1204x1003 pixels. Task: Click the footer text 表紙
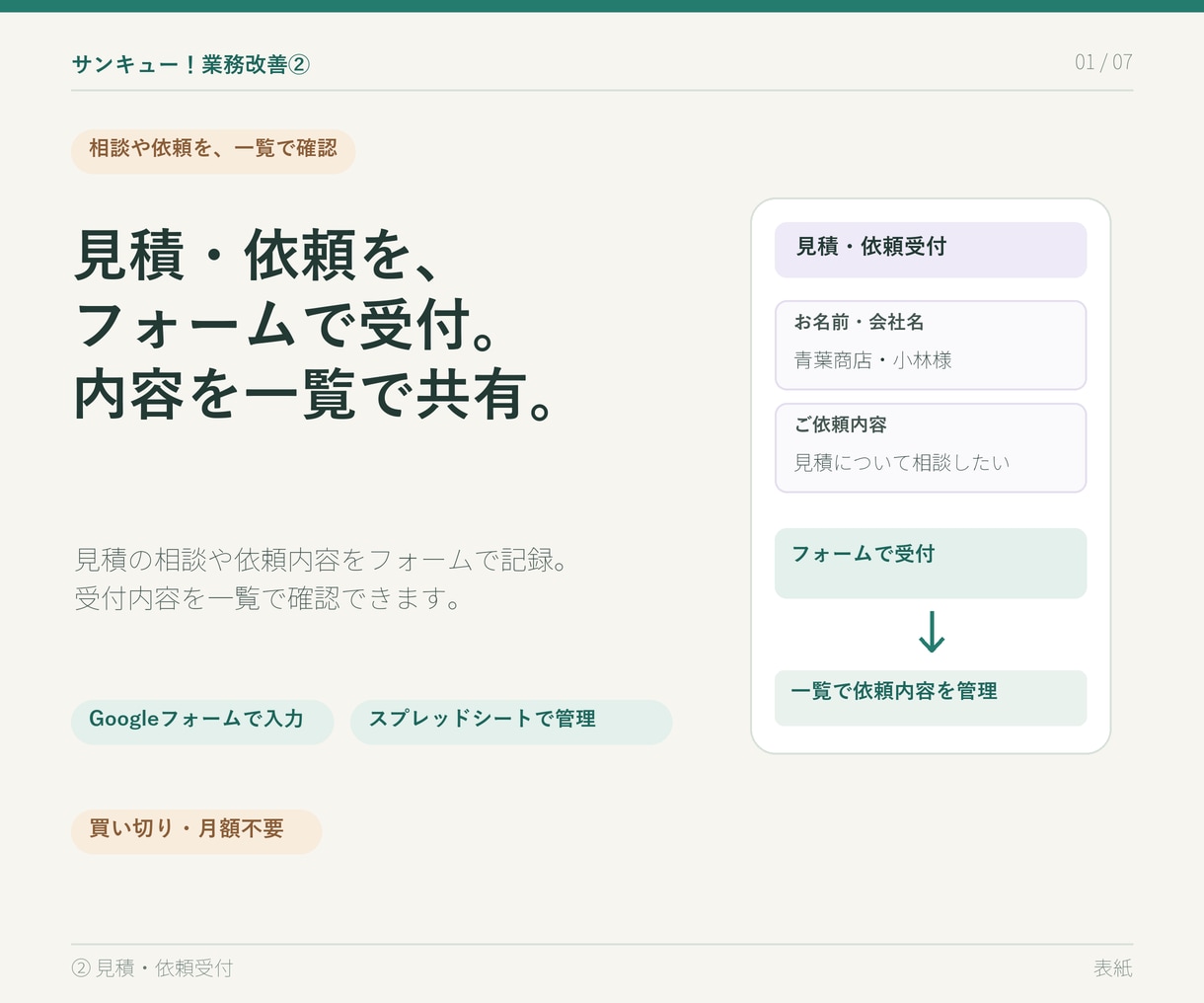click(x=1113, y=968)
